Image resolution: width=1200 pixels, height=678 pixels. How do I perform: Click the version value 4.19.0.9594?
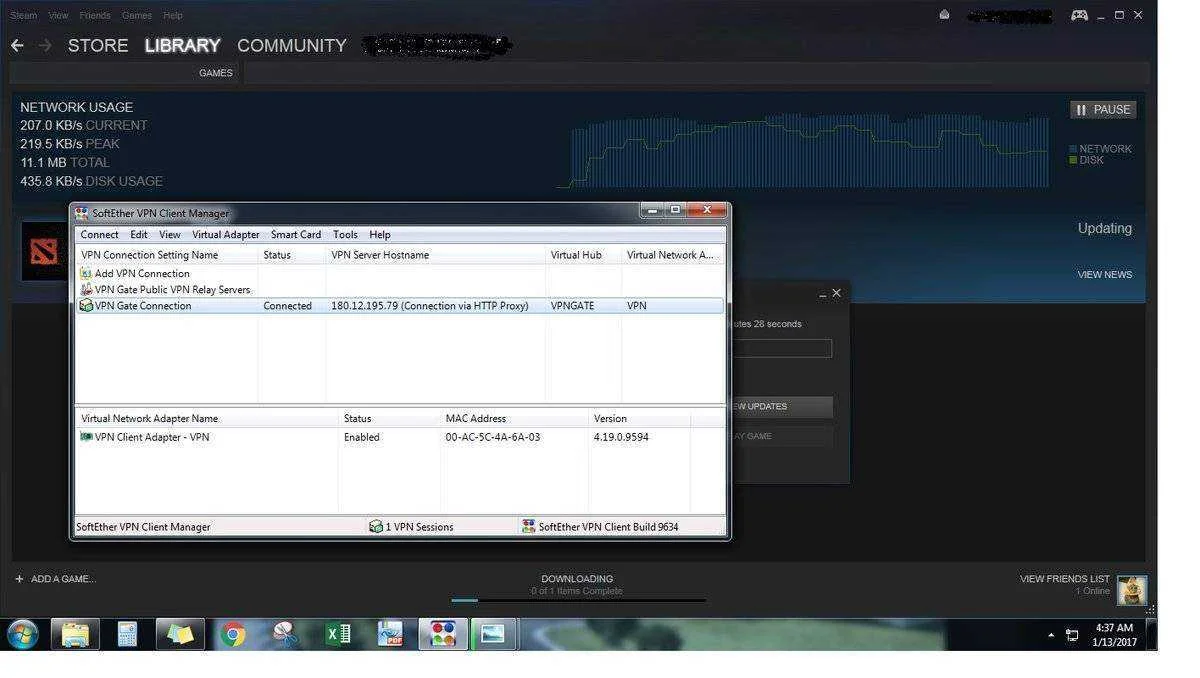click(621, 437)
